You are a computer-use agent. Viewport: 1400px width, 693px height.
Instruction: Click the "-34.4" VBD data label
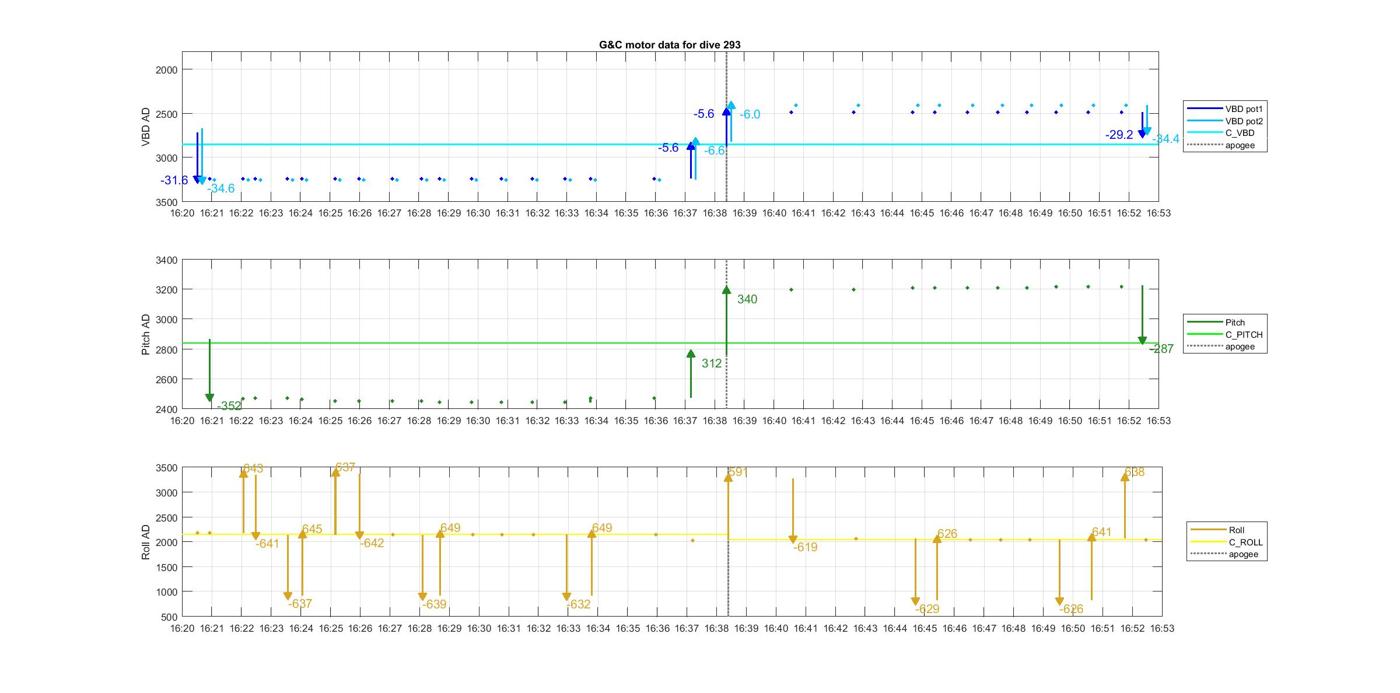pyautogui.click(x=1166, y=138)
